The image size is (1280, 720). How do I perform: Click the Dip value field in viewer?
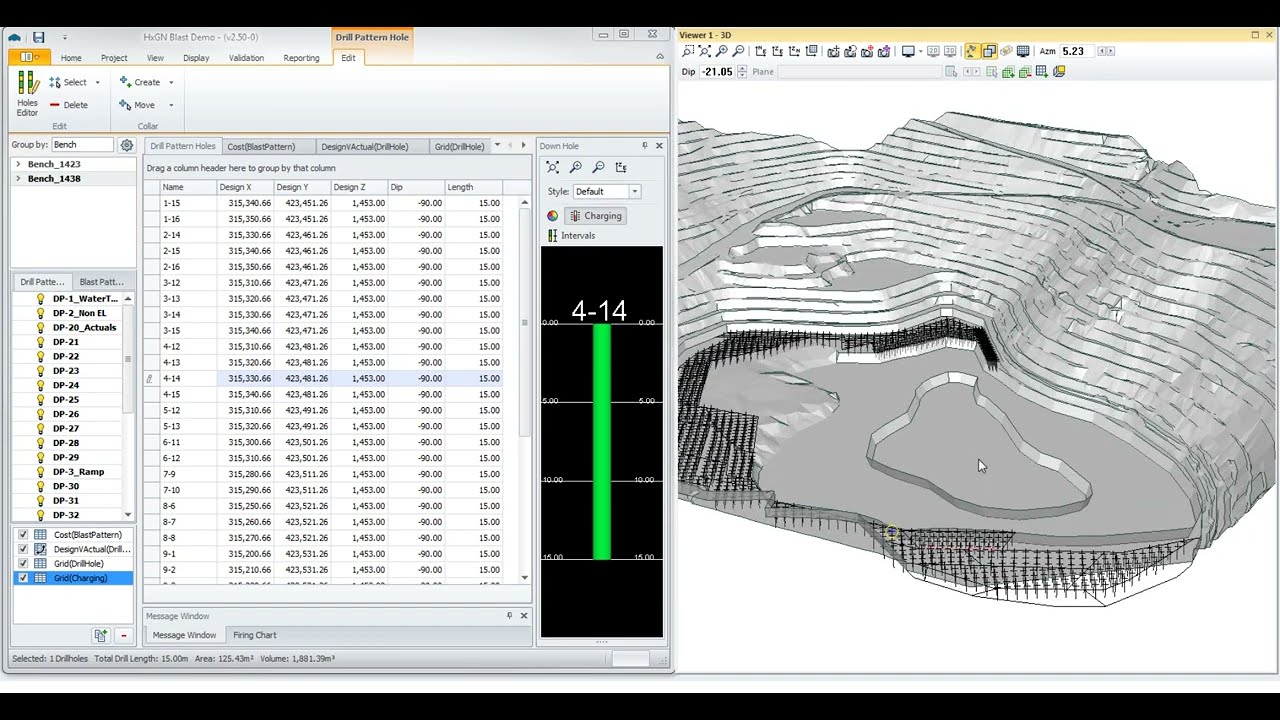tap(718, 72)
